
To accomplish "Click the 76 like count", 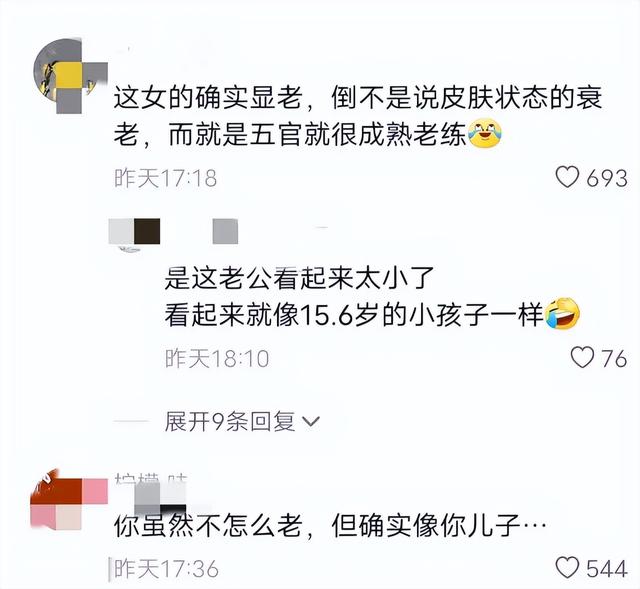I will coord(614,358).
